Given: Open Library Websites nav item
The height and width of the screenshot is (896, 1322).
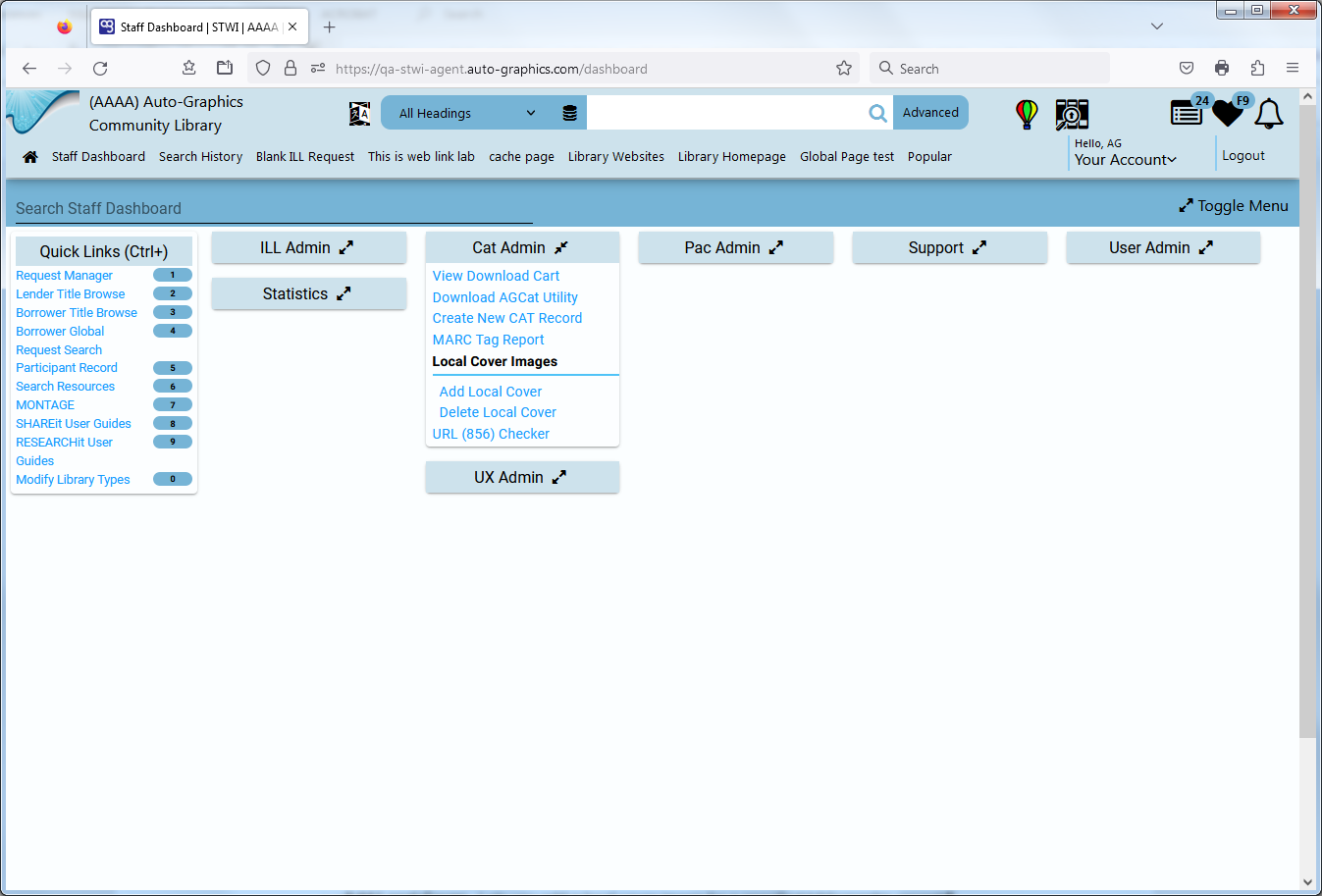Looking at the screenshot, I should pyautogui.click(x=616, y=157).
